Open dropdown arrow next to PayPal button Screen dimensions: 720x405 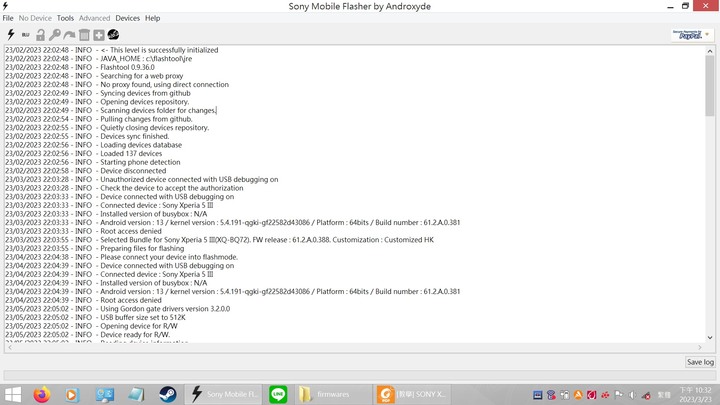[707, 34]
